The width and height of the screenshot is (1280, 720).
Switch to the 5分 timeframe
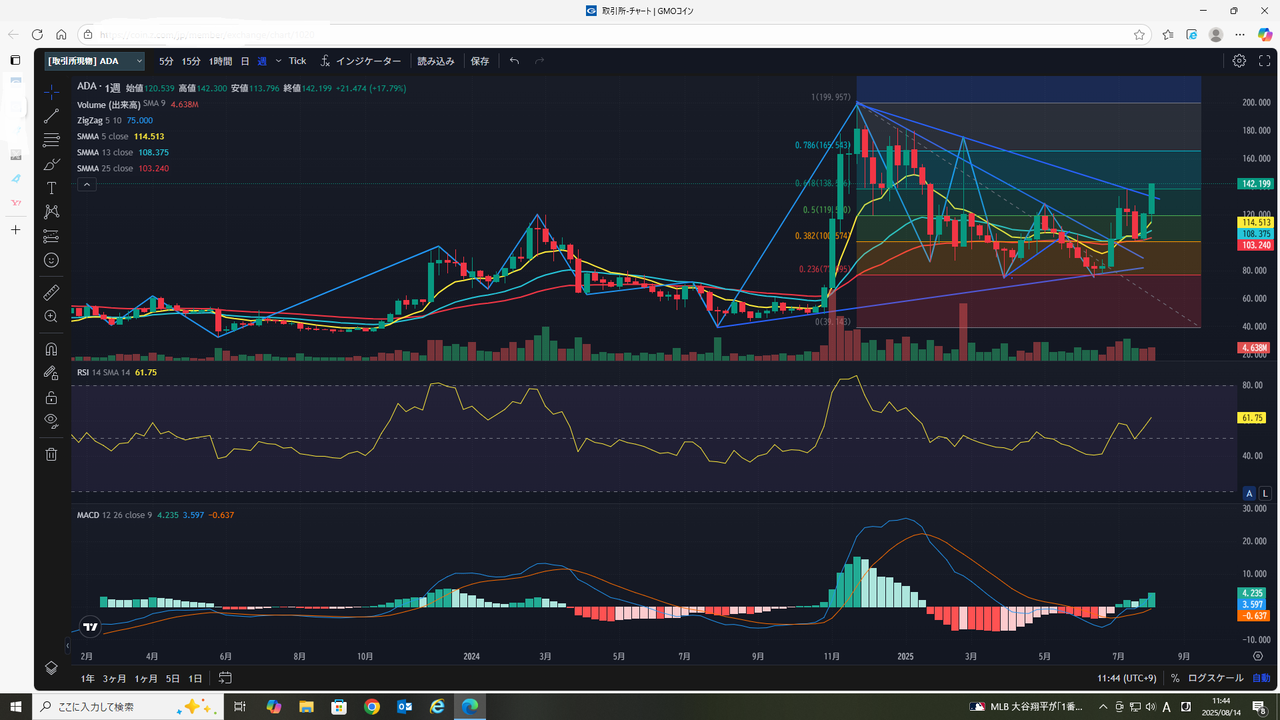point(166,61)
